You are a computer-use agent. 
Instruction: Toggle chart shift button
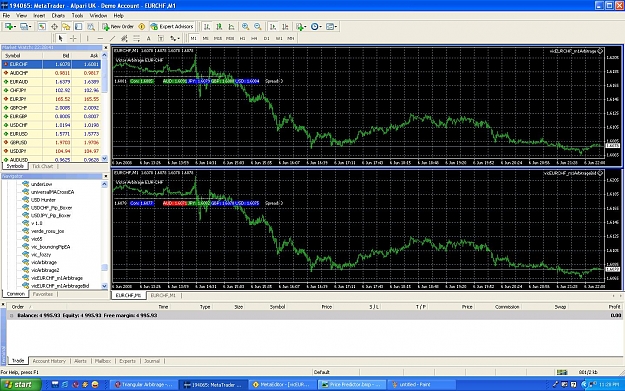tap(285, 26)
